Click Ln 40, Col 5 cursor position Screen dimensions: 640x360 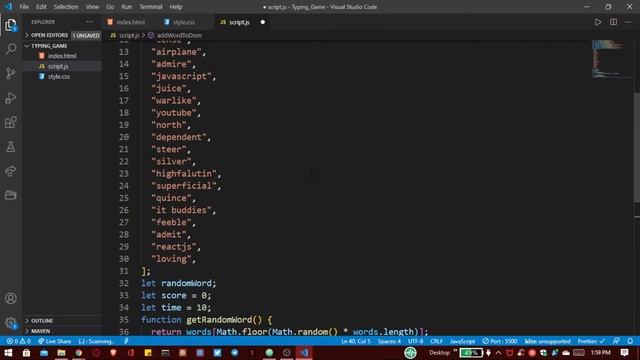point(356,341)
